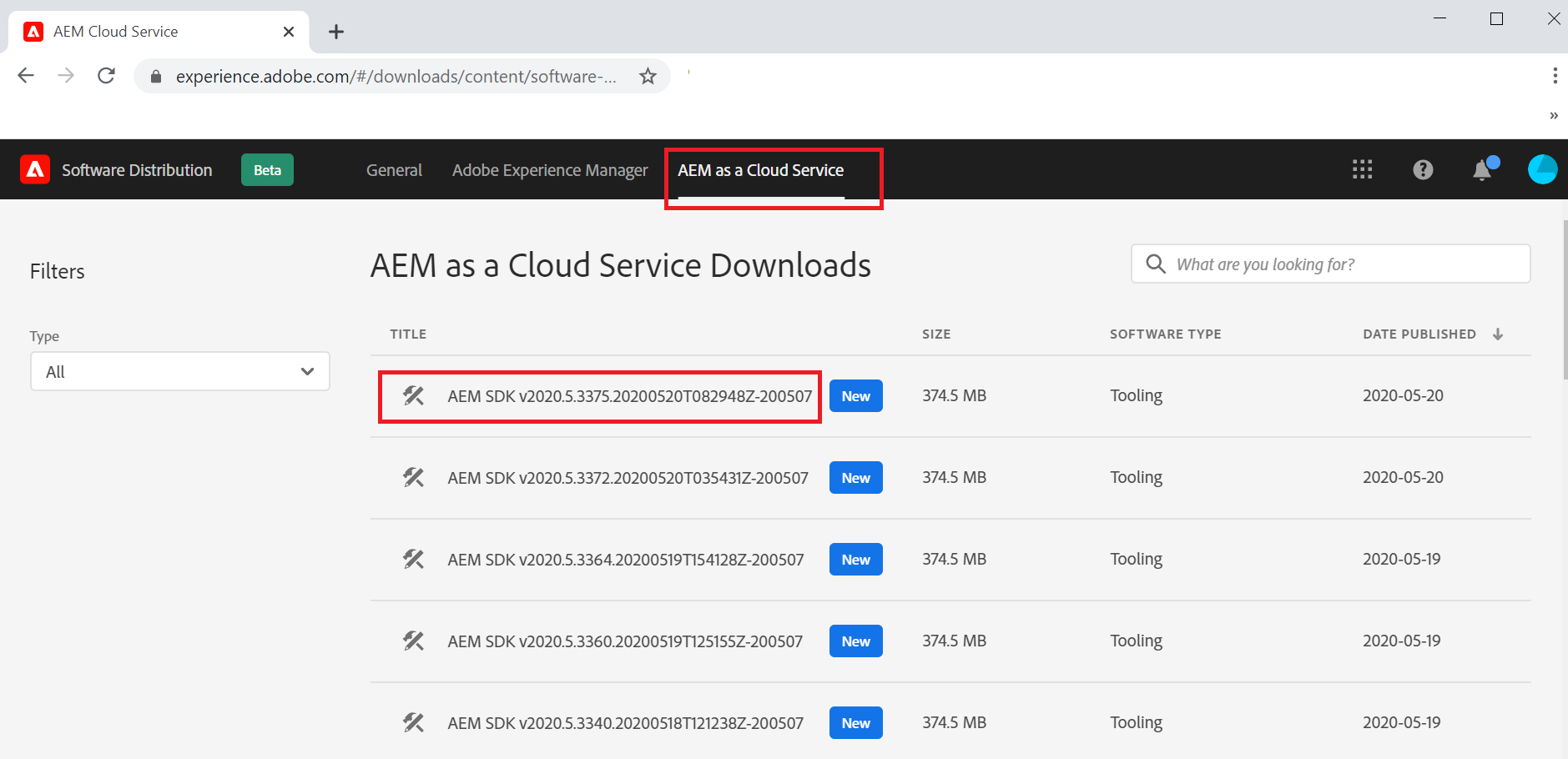
Task: Expand the Type filter dropdown
Action: [180, 371]
